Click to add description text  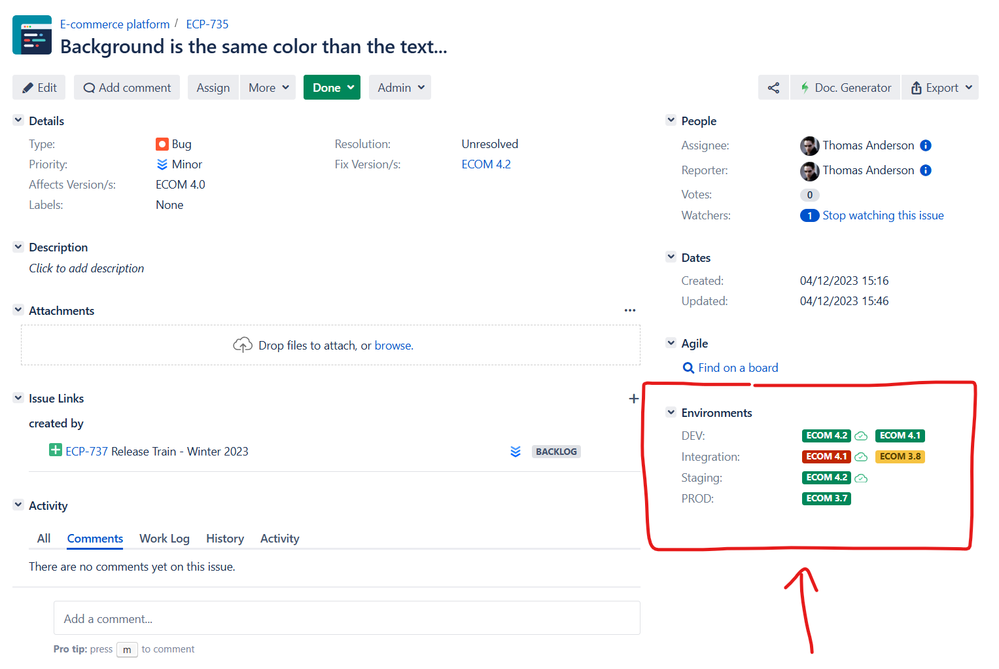[x=87, y=268]
